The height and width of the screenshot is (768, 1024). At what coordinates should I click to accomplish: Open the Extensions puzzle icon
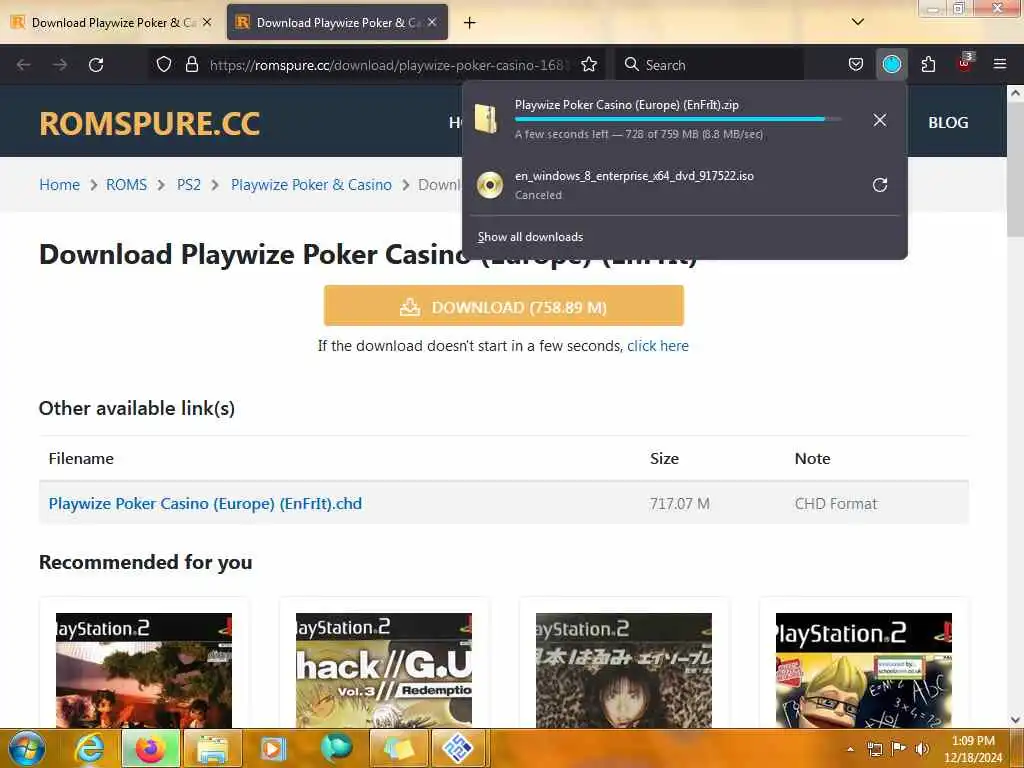point(928,64)
